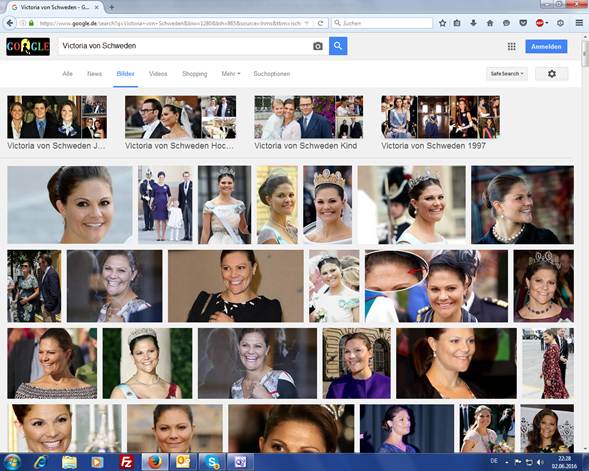
Task: Show hidden tray icons arrow
Action: (x=507, y=462)
